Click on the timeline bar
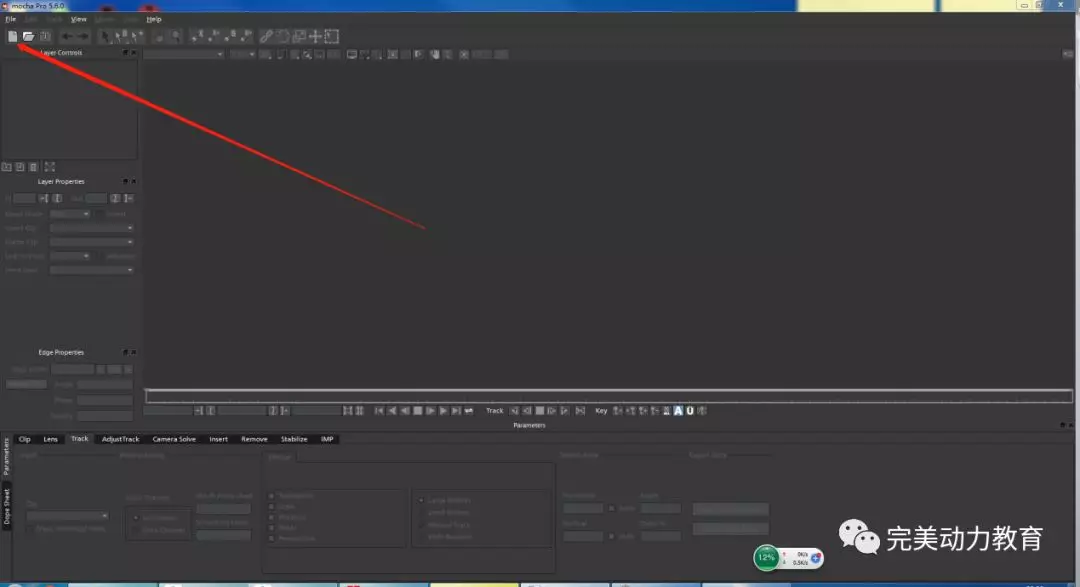Image resolution: width=1080 pixels, height=587 pixels. point(600,396)
